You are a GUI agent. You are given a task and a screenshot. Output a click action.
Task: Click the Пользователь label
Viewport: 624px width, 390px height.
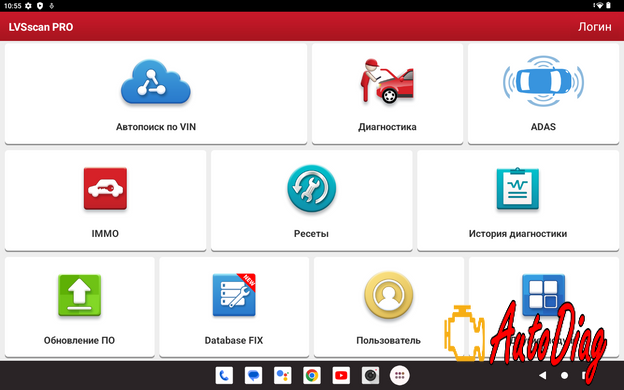388,340
